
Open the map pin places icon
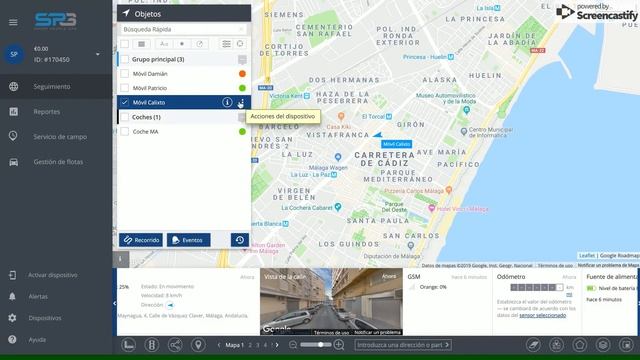(x=198, y=345)
